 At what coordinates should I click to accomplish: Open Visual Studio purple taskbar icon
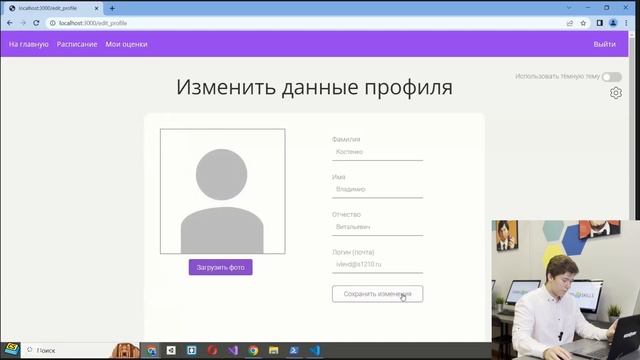[x=233, y=350]
